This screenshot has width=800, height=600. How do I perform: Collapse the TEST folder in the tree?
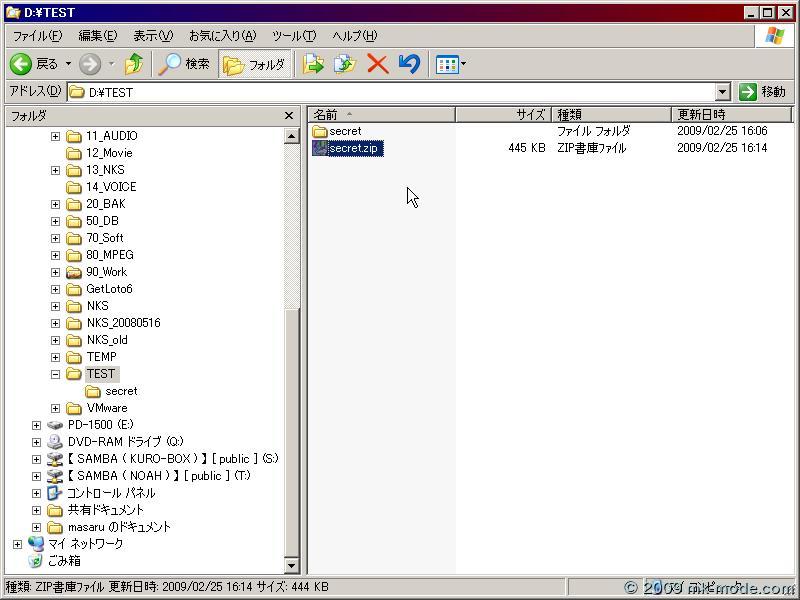pos(56,373)
